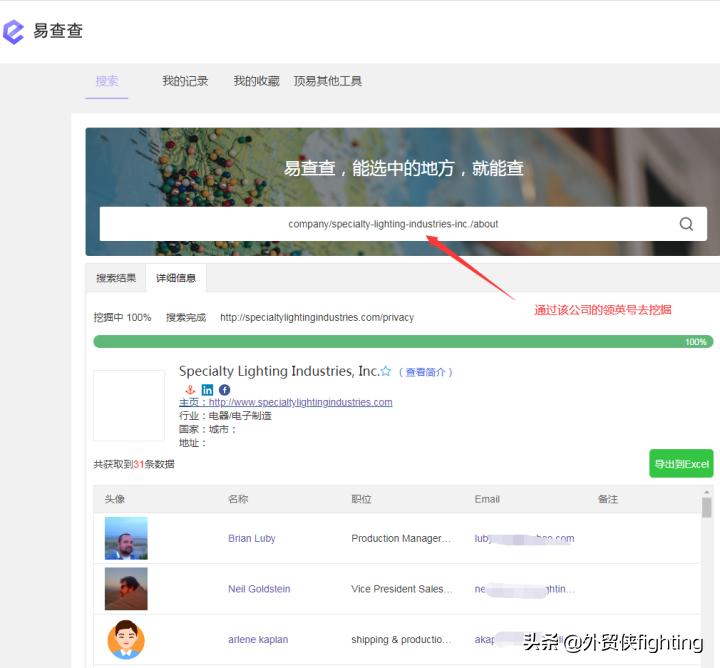
Task: Click the 职位 column header
Action: pyautogui.click(x=361, y=499)
